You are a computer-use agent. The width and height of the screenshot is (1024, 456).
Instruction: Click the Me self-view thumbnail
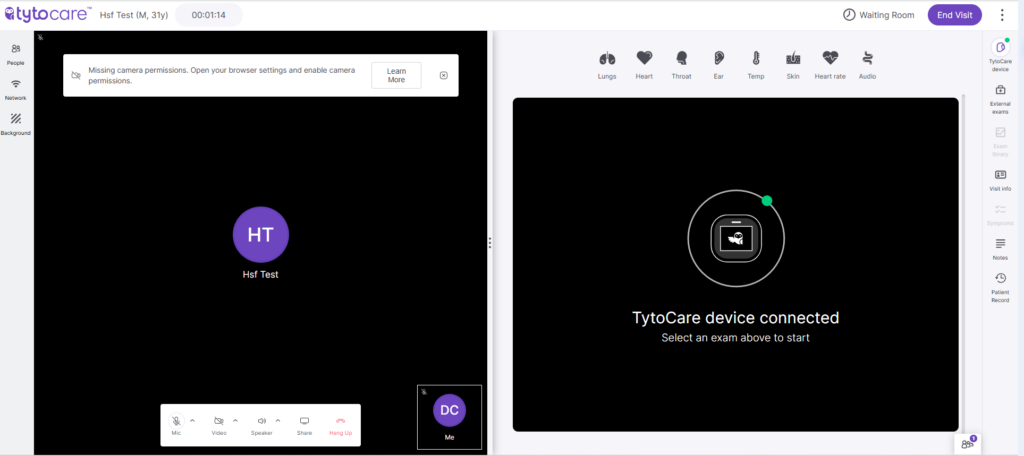(449, 417)
